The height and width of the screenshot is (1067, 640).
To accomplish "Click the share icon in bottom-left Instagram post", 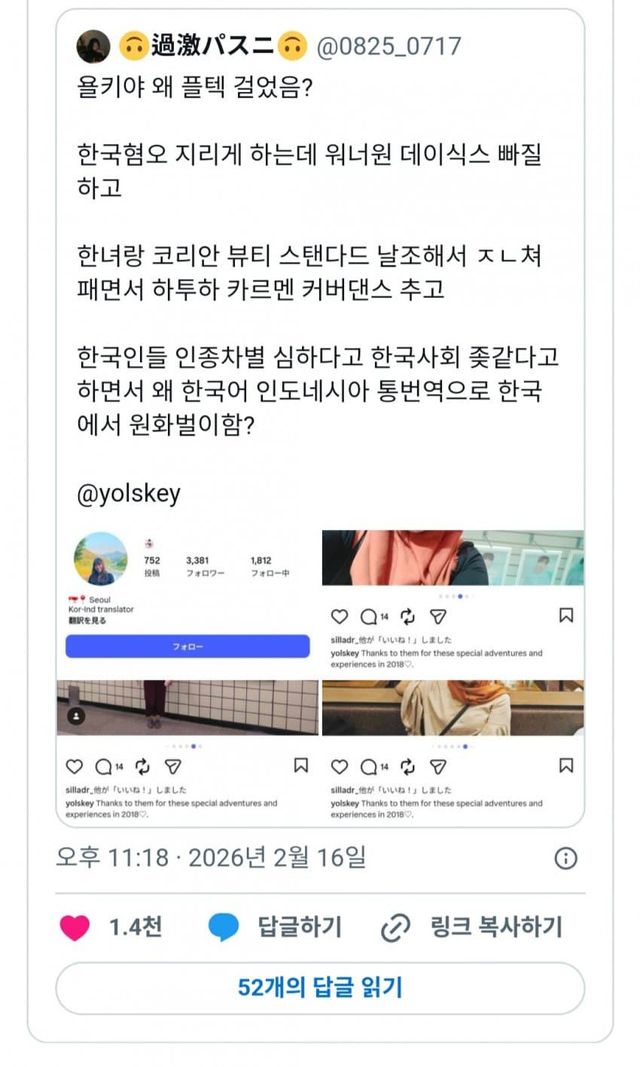I will point(173,767).
